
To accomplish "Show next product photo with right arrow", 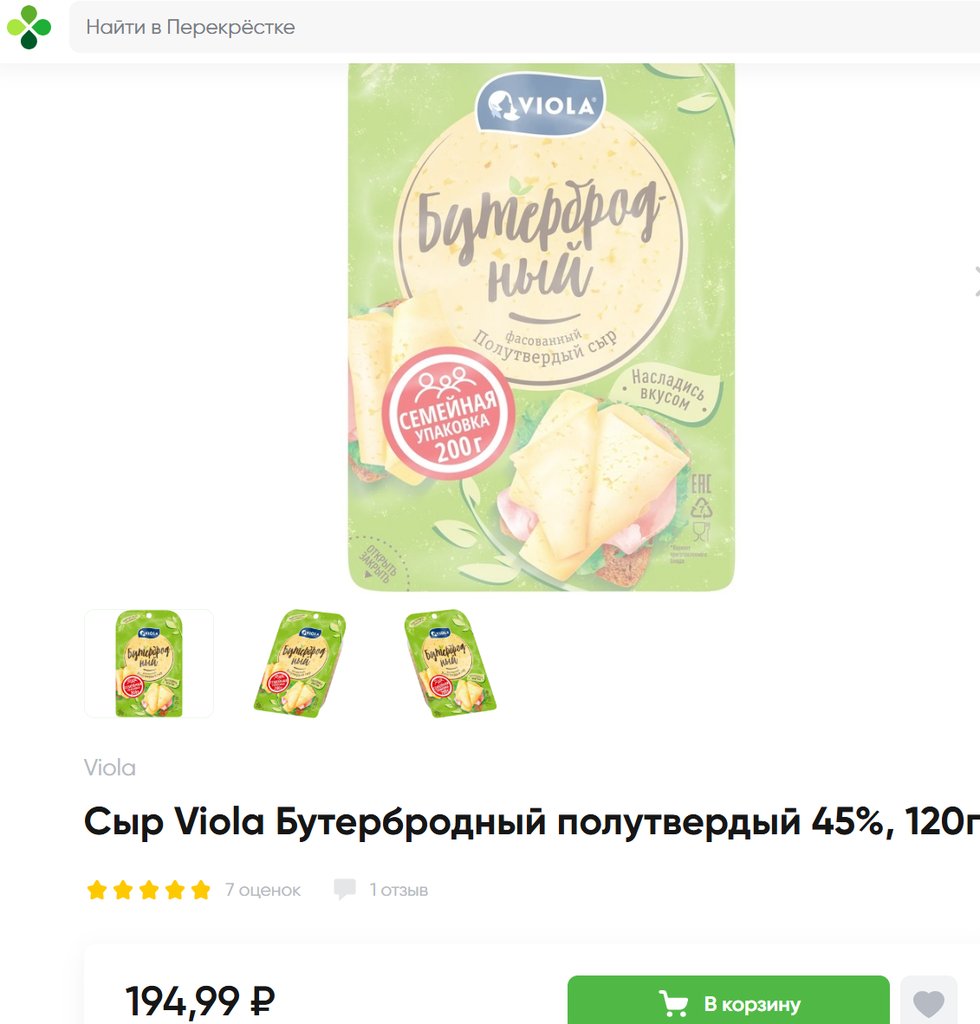I will 976,281.
